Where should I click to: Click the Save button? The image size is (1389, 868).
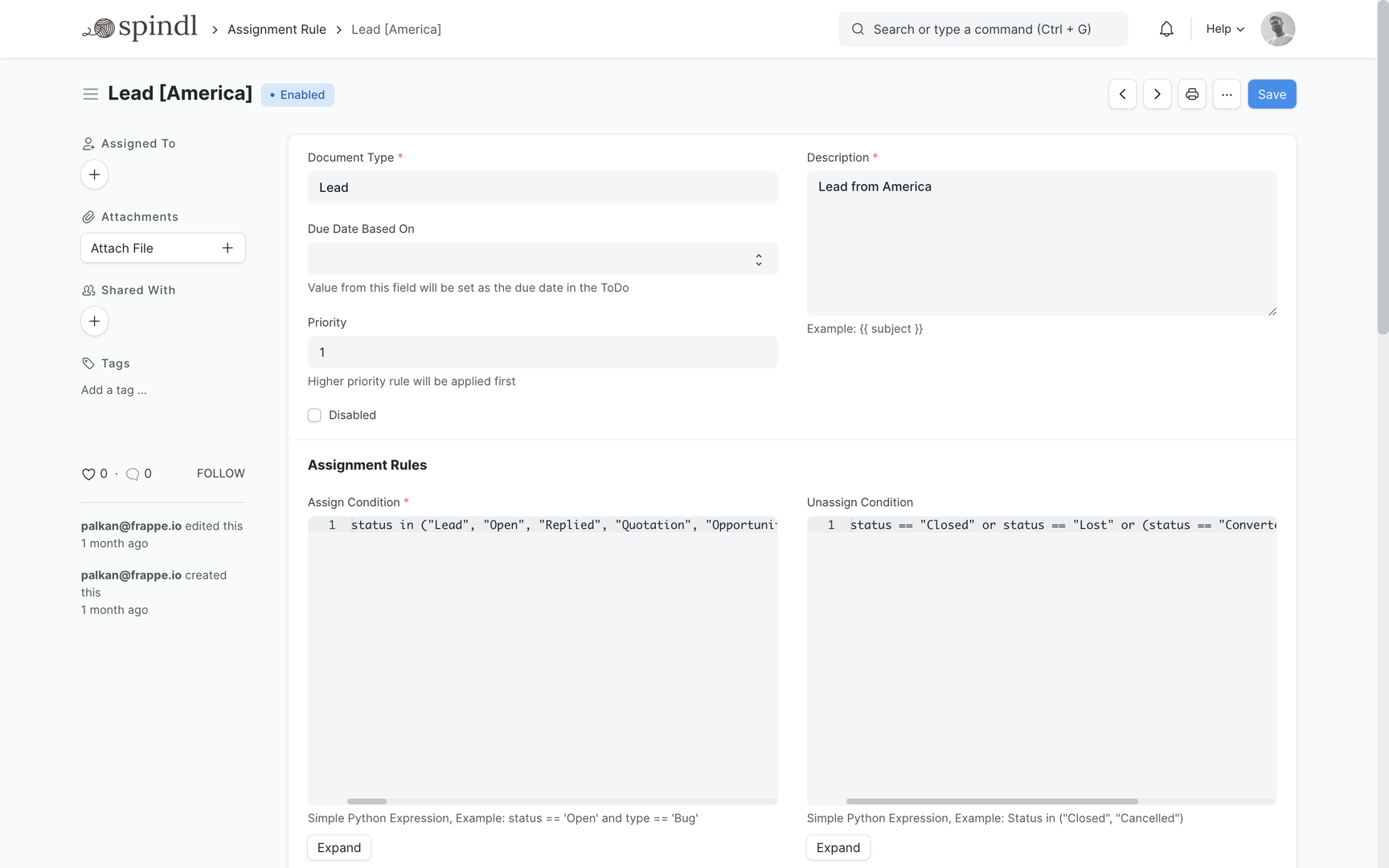click(x=1271, y=94)
